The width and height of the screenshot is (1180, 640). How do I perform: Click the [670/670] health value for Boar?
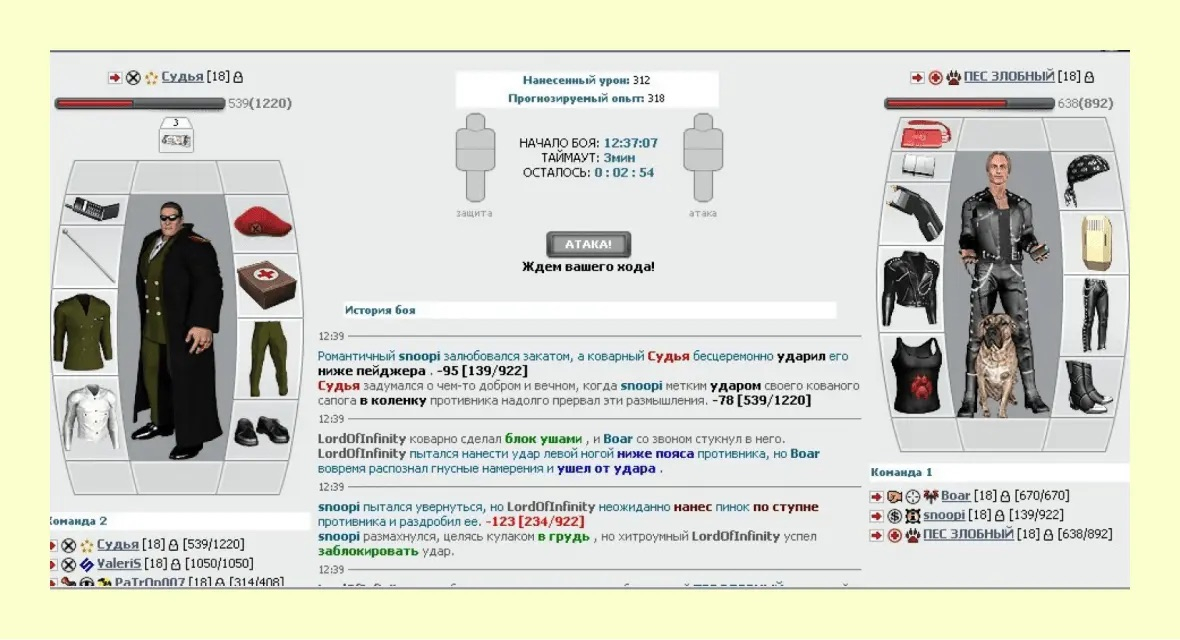tap(1042, 495)
